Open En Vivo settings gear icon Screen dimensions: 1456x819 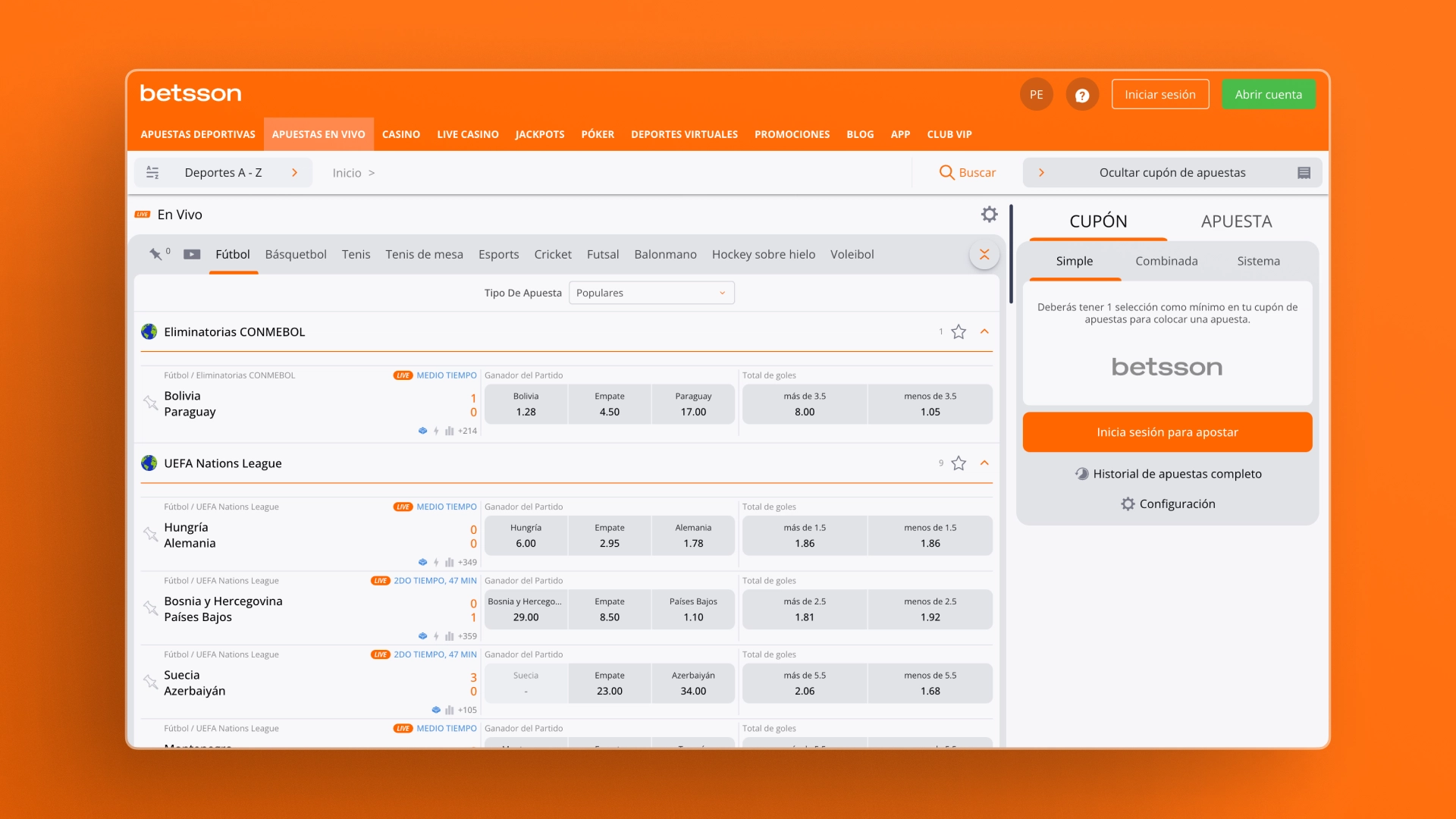tap(989, 215)
